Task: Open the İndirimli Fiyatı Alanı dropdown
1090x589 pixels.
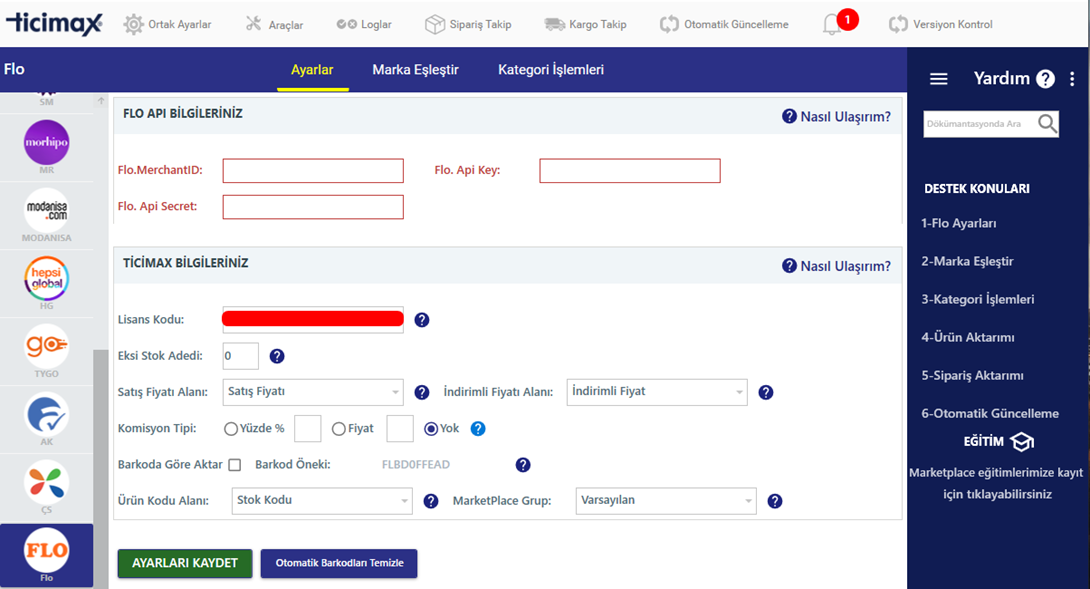Action: click(657, 392)
